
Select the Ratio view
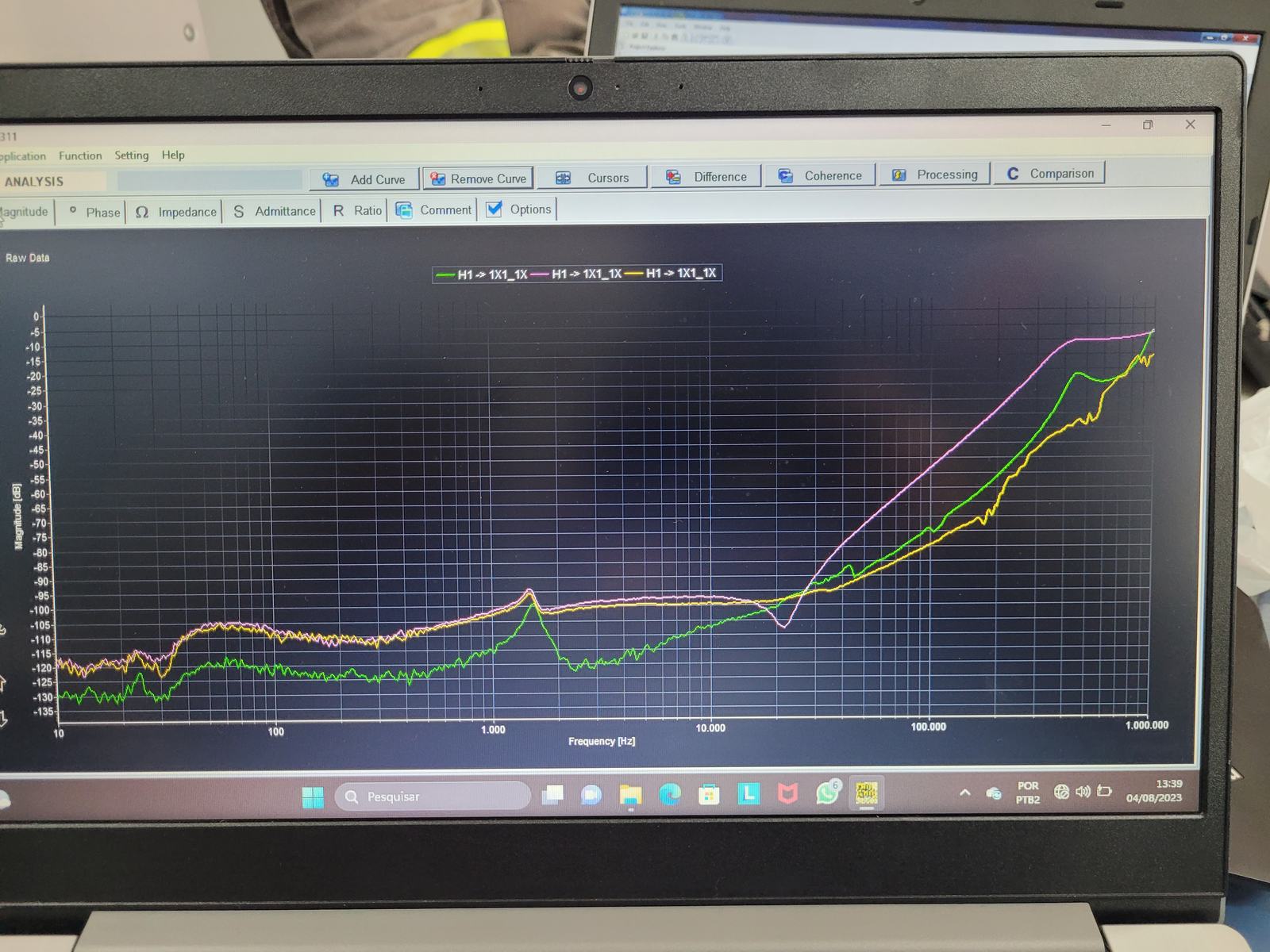click(357, 210)
